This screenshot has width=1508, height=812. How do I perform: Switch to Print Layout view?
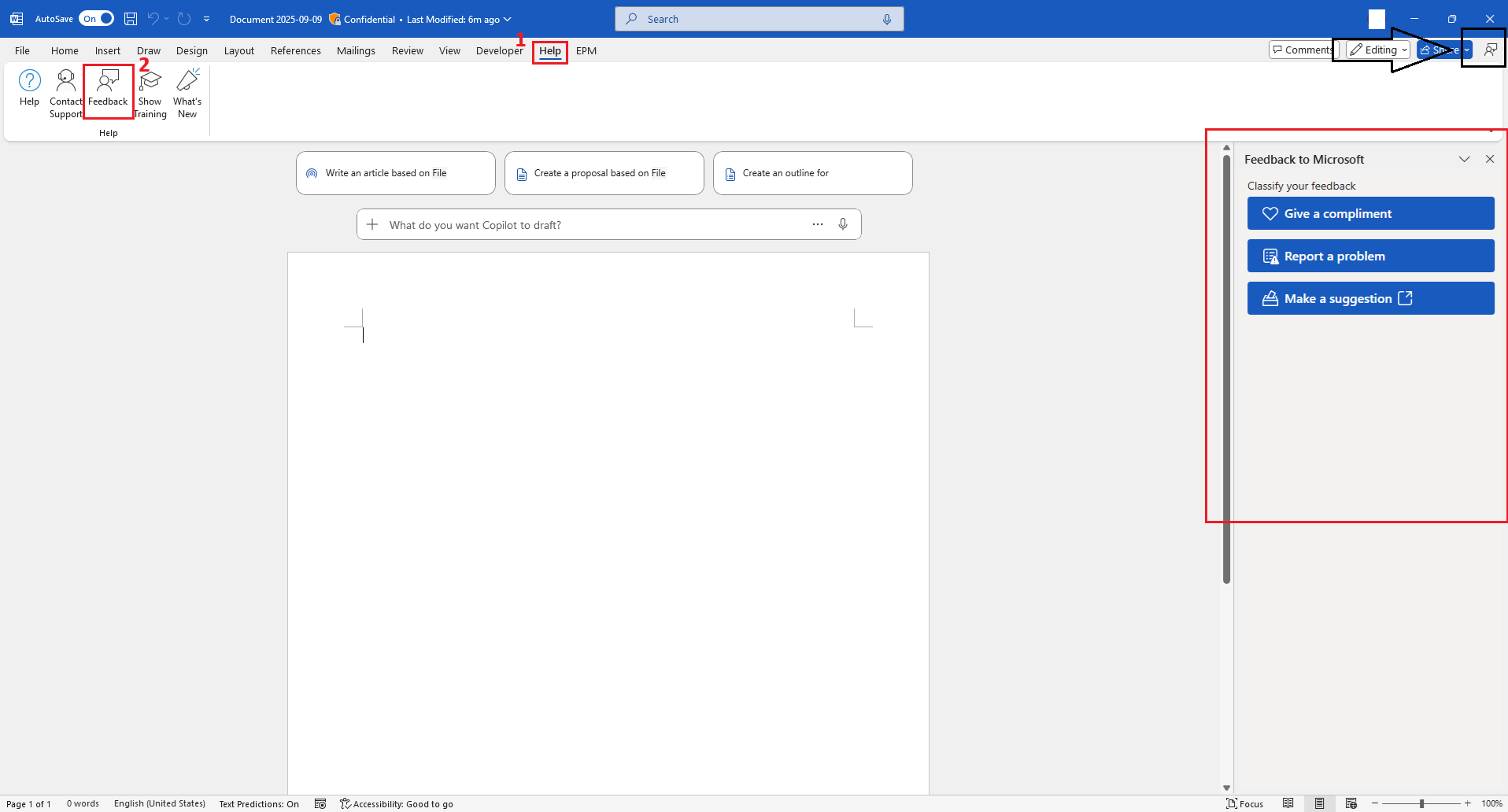pos(1319,803)
